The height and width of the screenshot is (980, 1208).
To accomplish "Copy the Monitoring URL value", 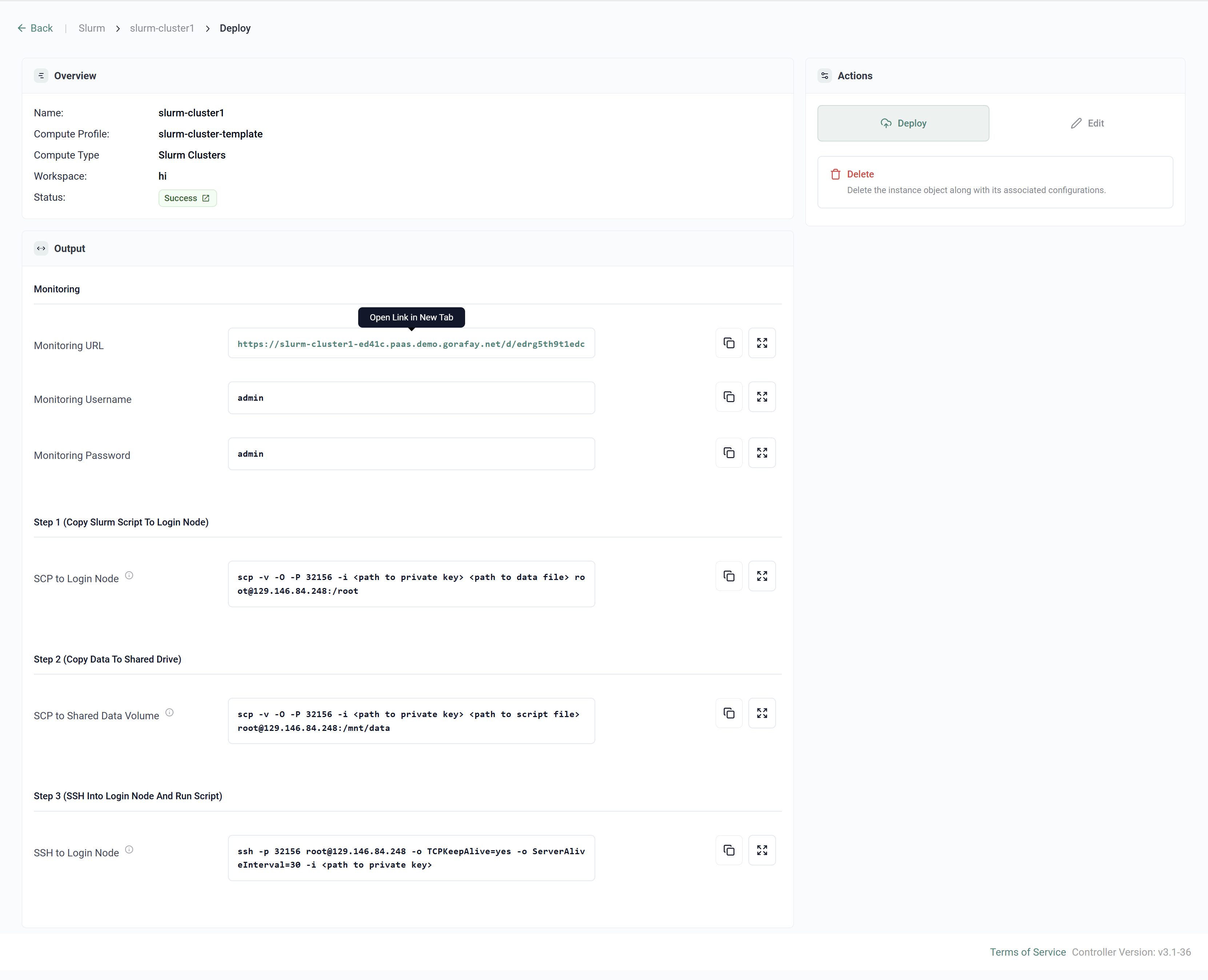I will tap(729, 343).
